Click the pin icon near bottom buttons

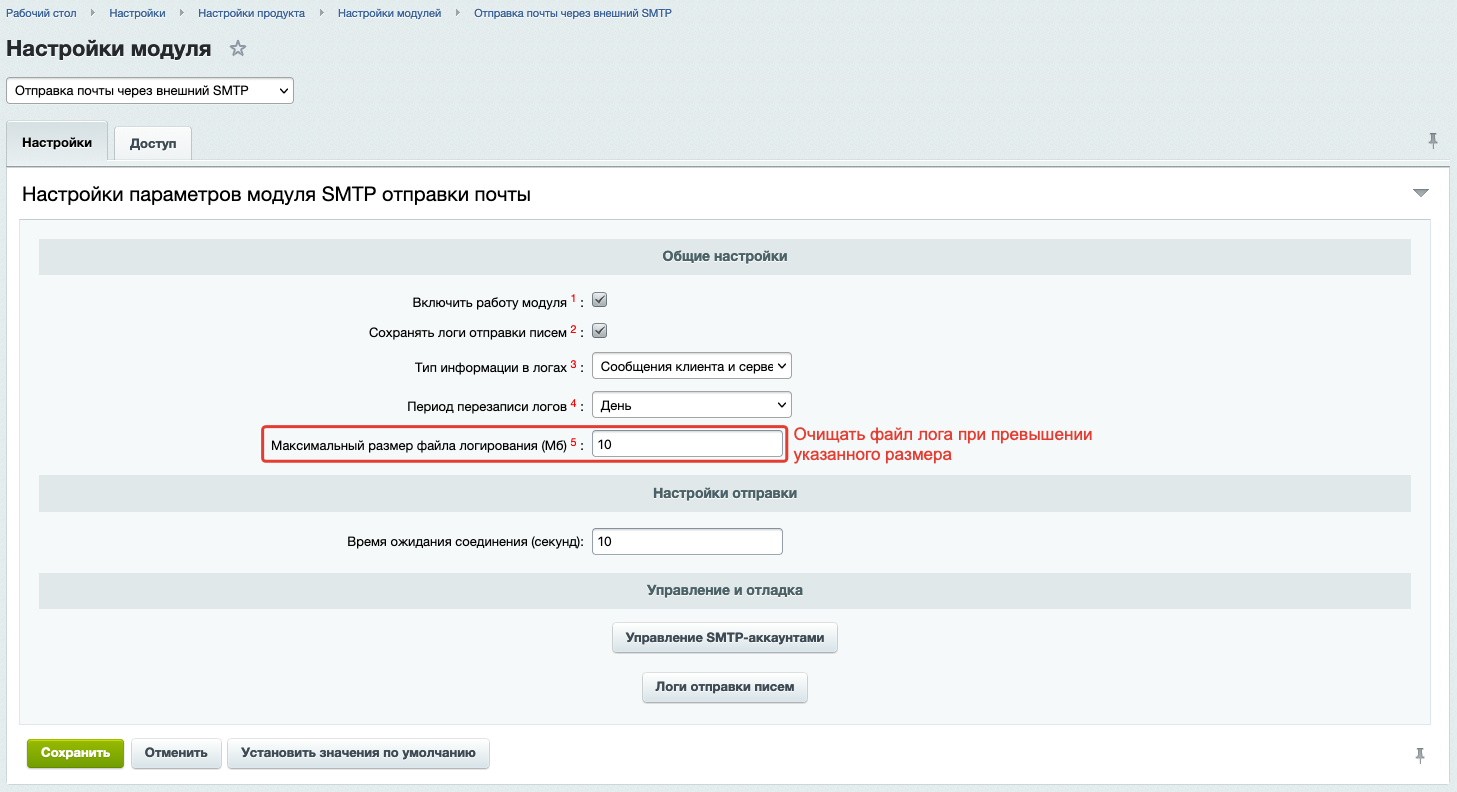[1420, 756]
